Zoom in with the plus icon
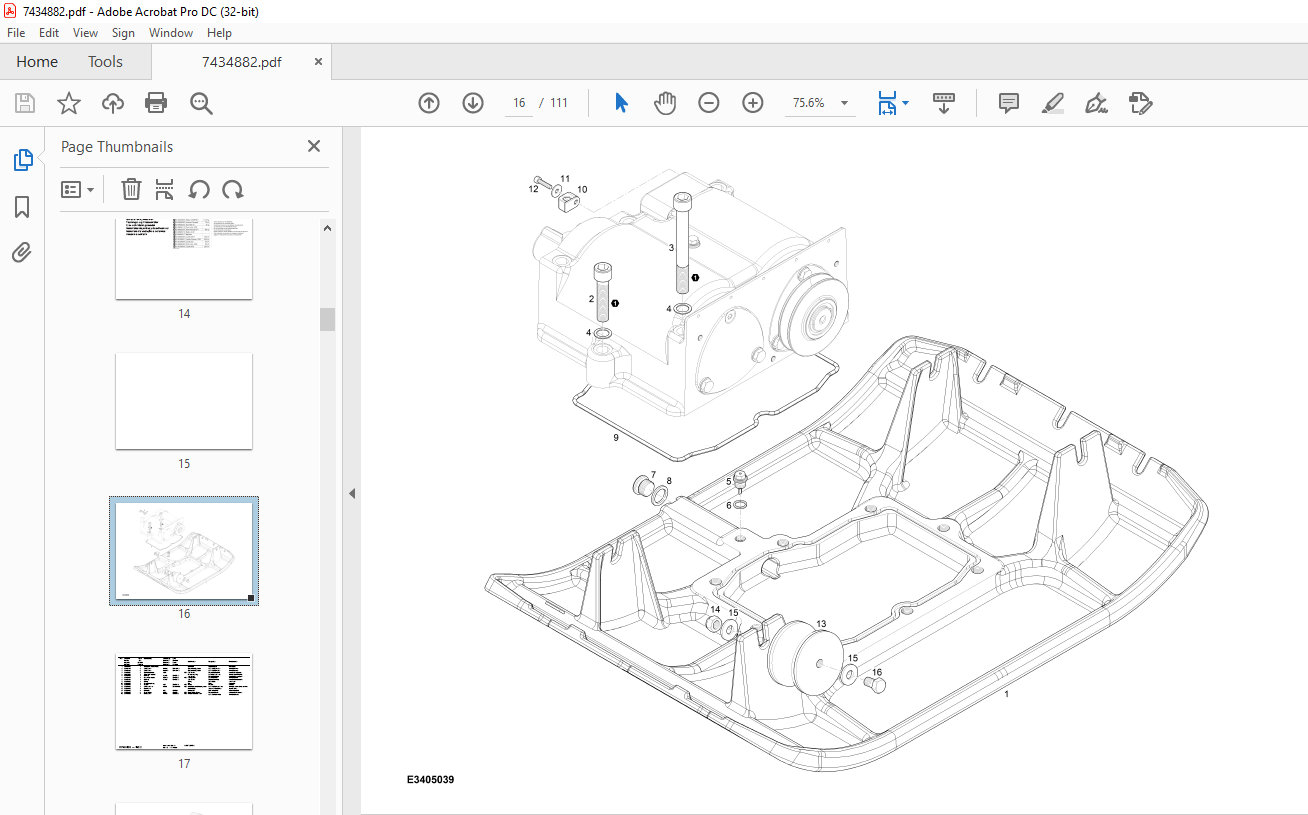This screenshot has height=815, width=1308. 753,103
